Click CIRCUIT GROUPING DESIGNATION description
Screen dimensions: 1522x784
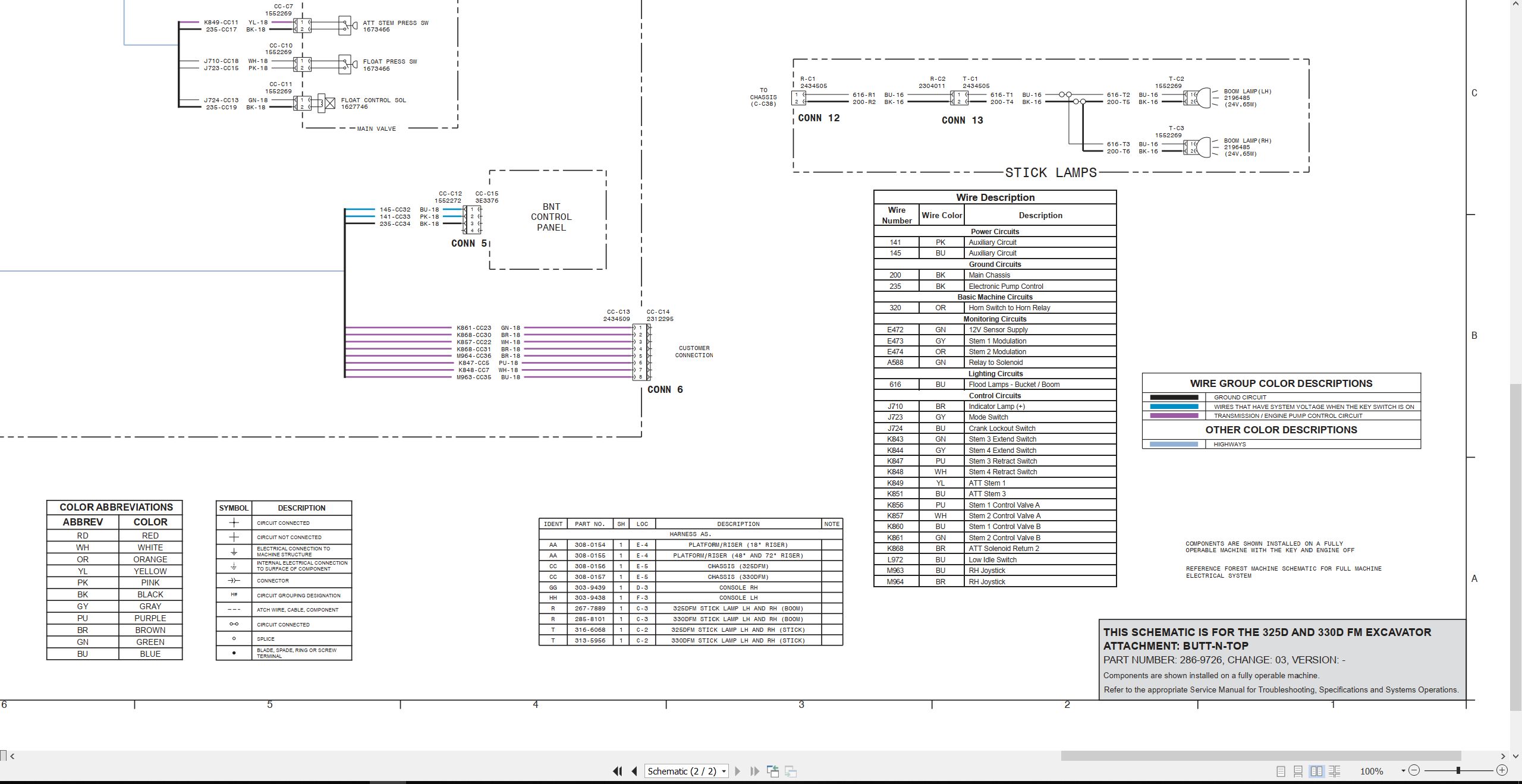click(298, 596)
